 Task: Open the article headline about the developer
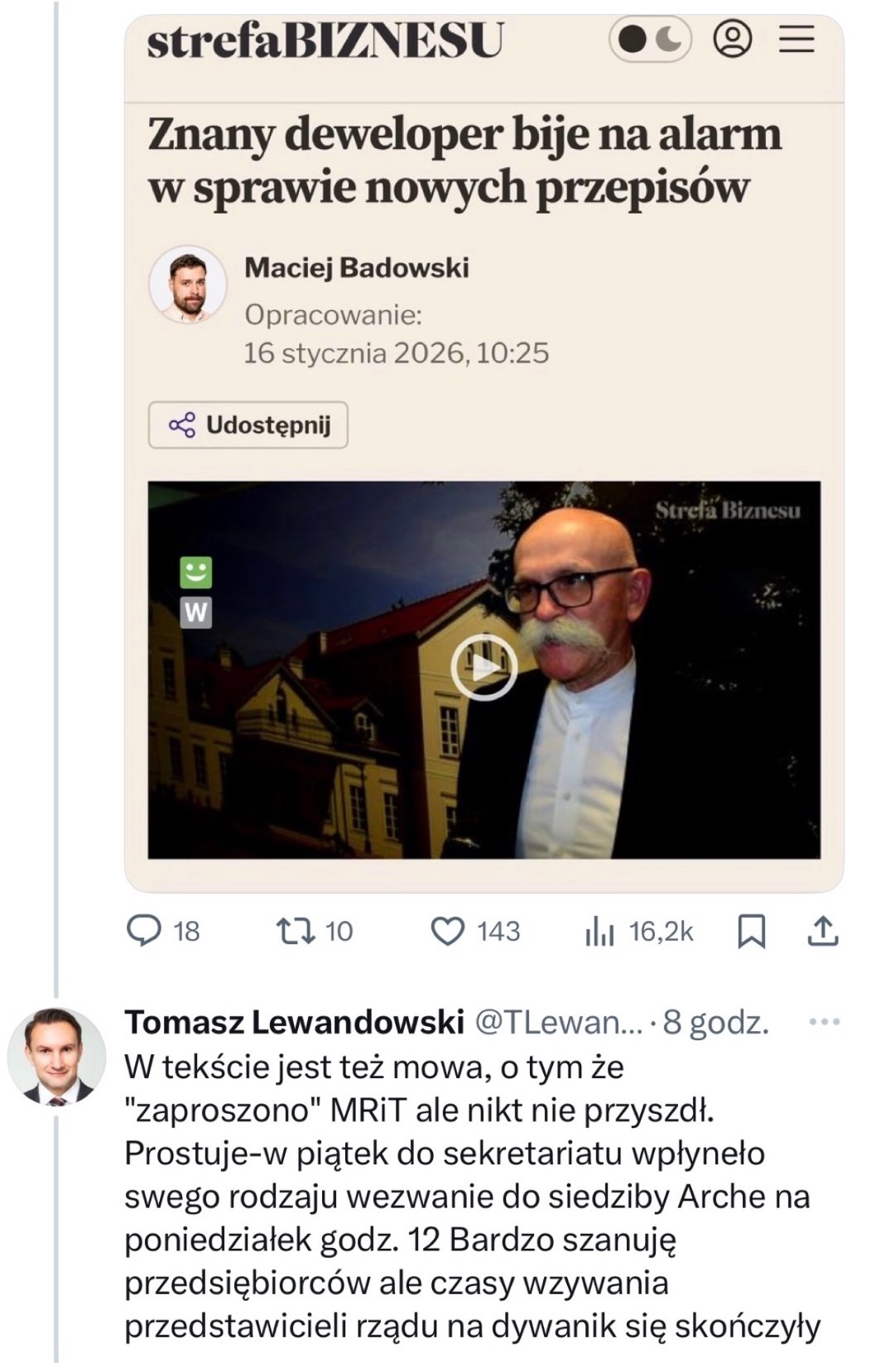(x=464, y=161)
